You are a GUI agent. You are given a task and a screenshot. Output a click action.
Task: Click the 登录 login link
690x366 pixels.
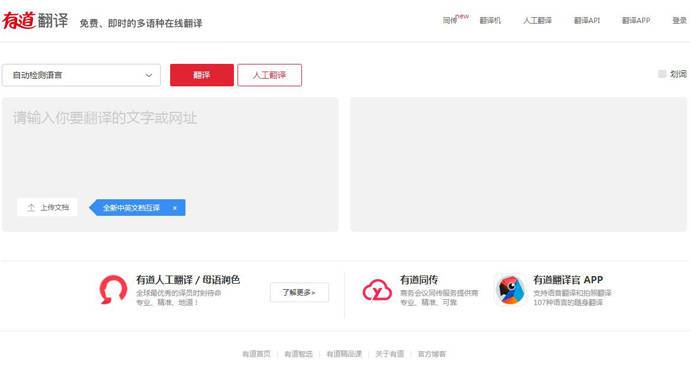pyautogui.click(x=679, y=20)
